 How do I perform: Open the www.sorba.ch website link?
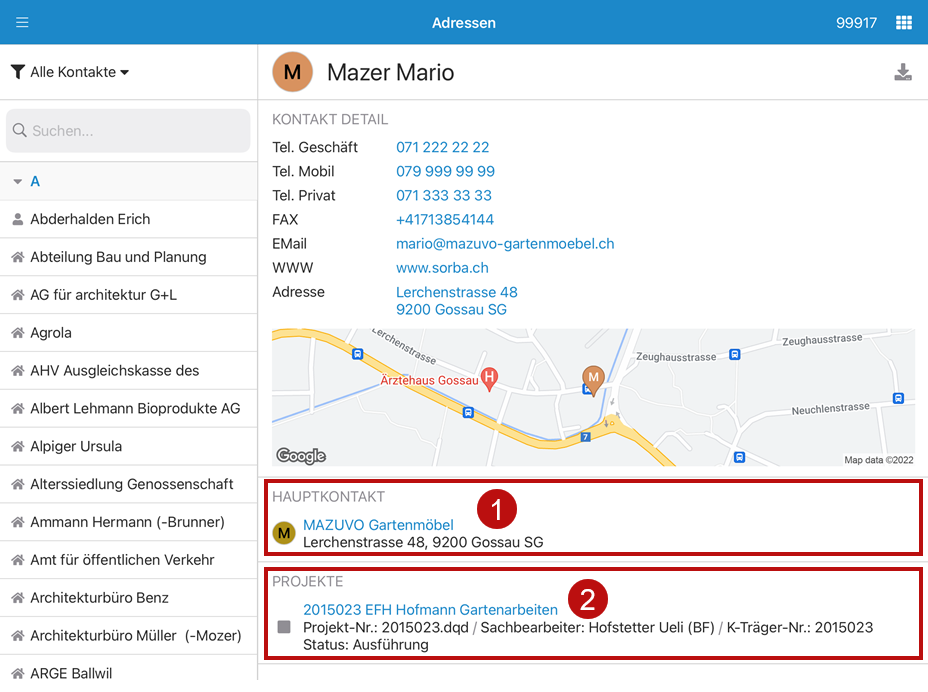(442, 267)
